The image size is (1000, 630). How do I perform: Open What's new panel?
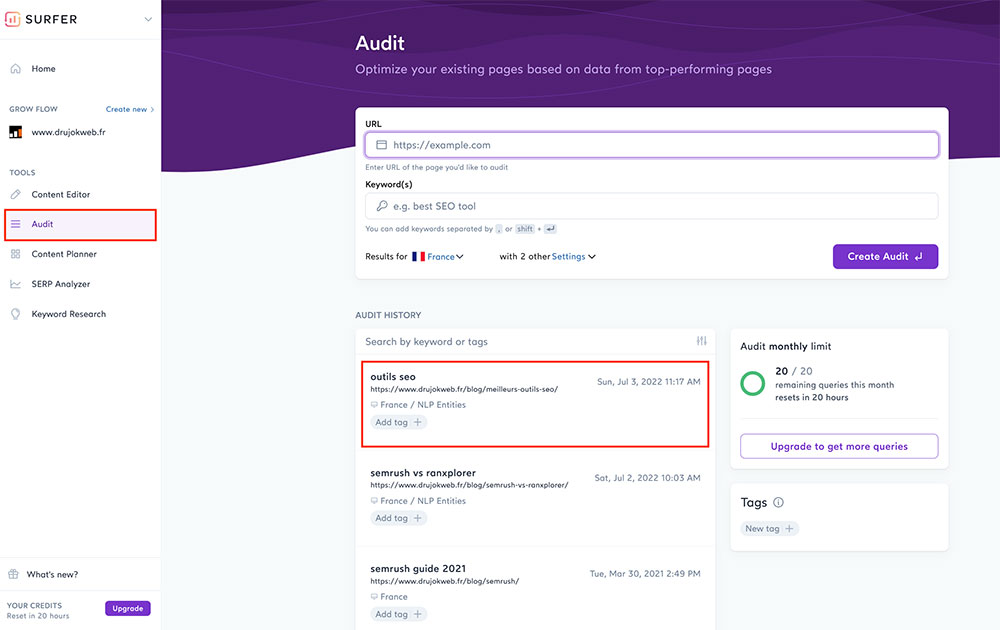click(52, 575)
